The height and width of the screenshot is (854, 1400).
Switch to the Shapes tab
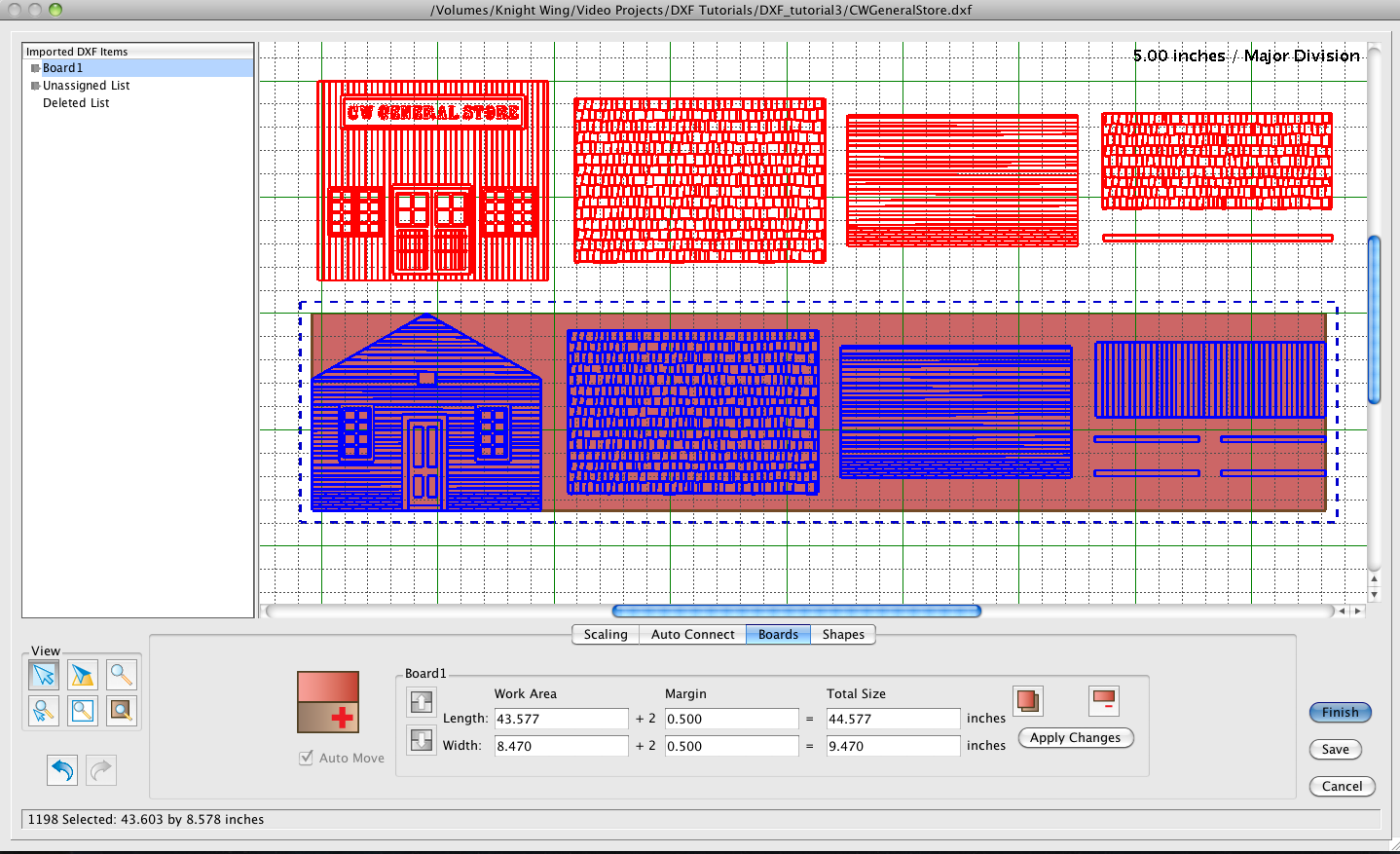coord(843,634)
